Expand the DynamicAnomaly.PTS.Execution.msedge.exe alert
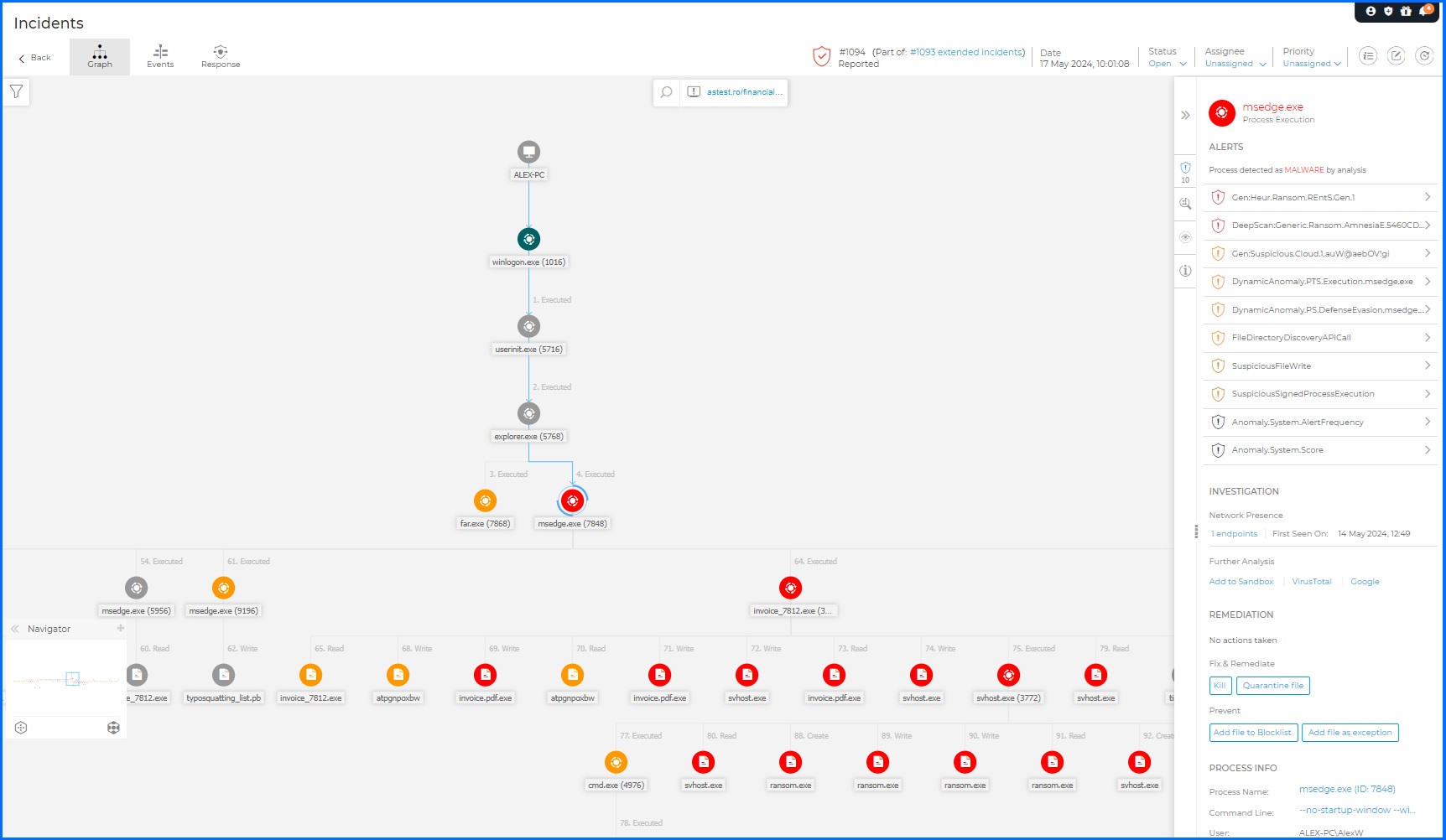Image resolution: width=1446 pixels, height=840 pixels. (x=1320, y=282)
